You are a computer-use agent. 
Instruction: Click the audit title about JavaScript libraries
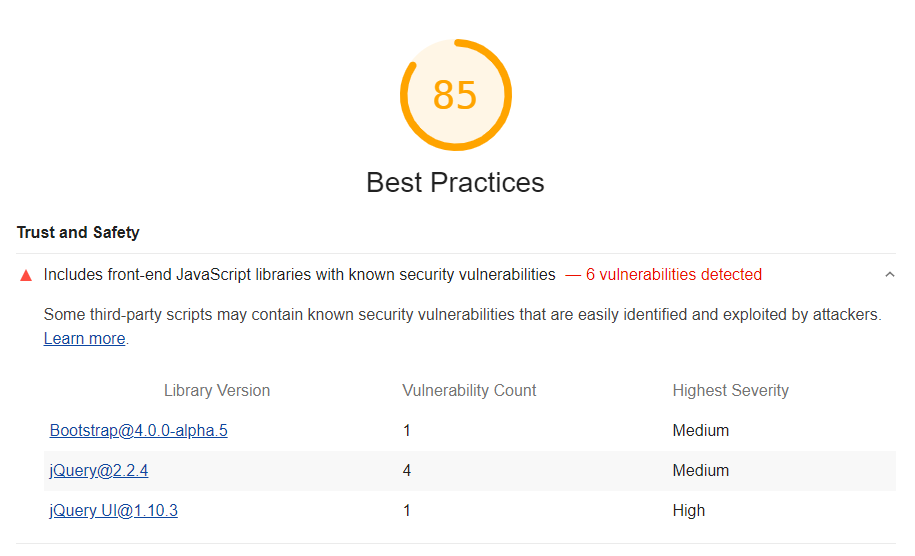point(299,275)
